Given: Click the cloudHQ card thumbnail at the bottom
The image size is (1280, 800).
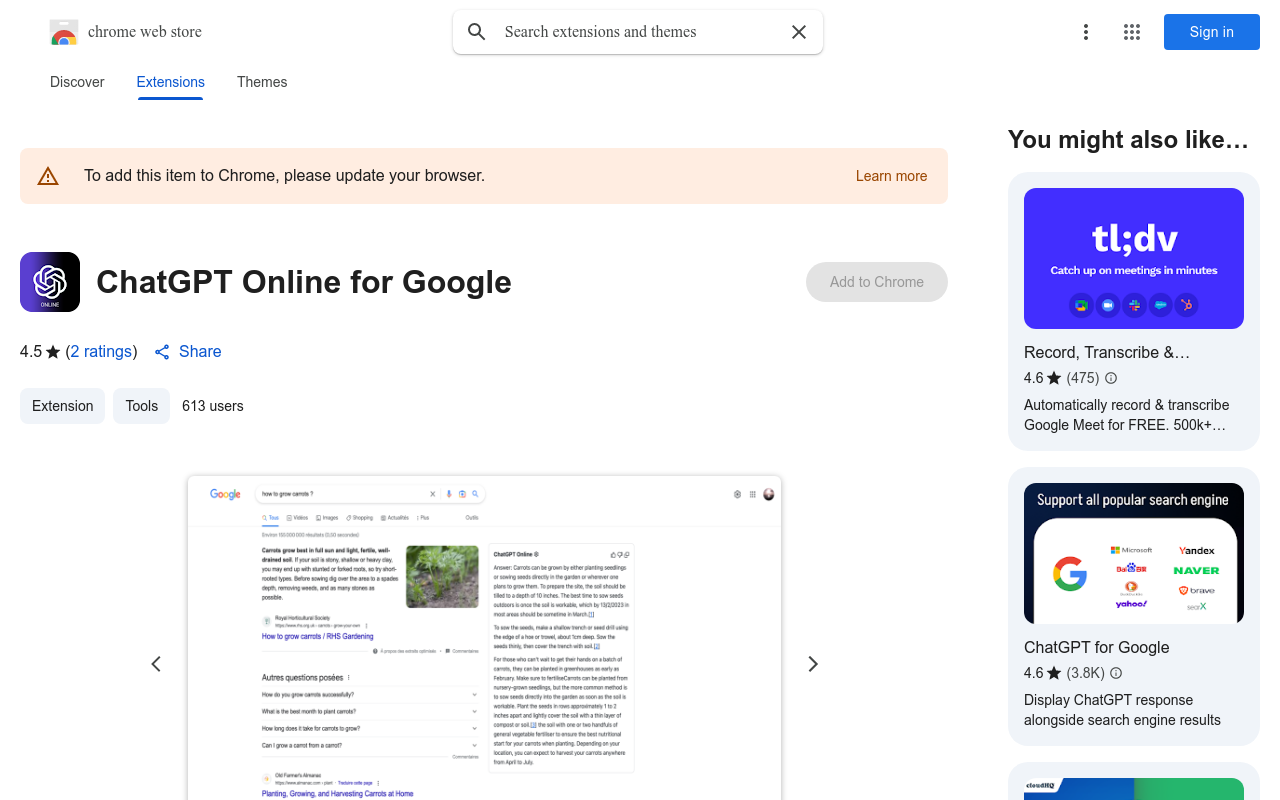Looking at the screenshot, I should [x=1134, y=789].
